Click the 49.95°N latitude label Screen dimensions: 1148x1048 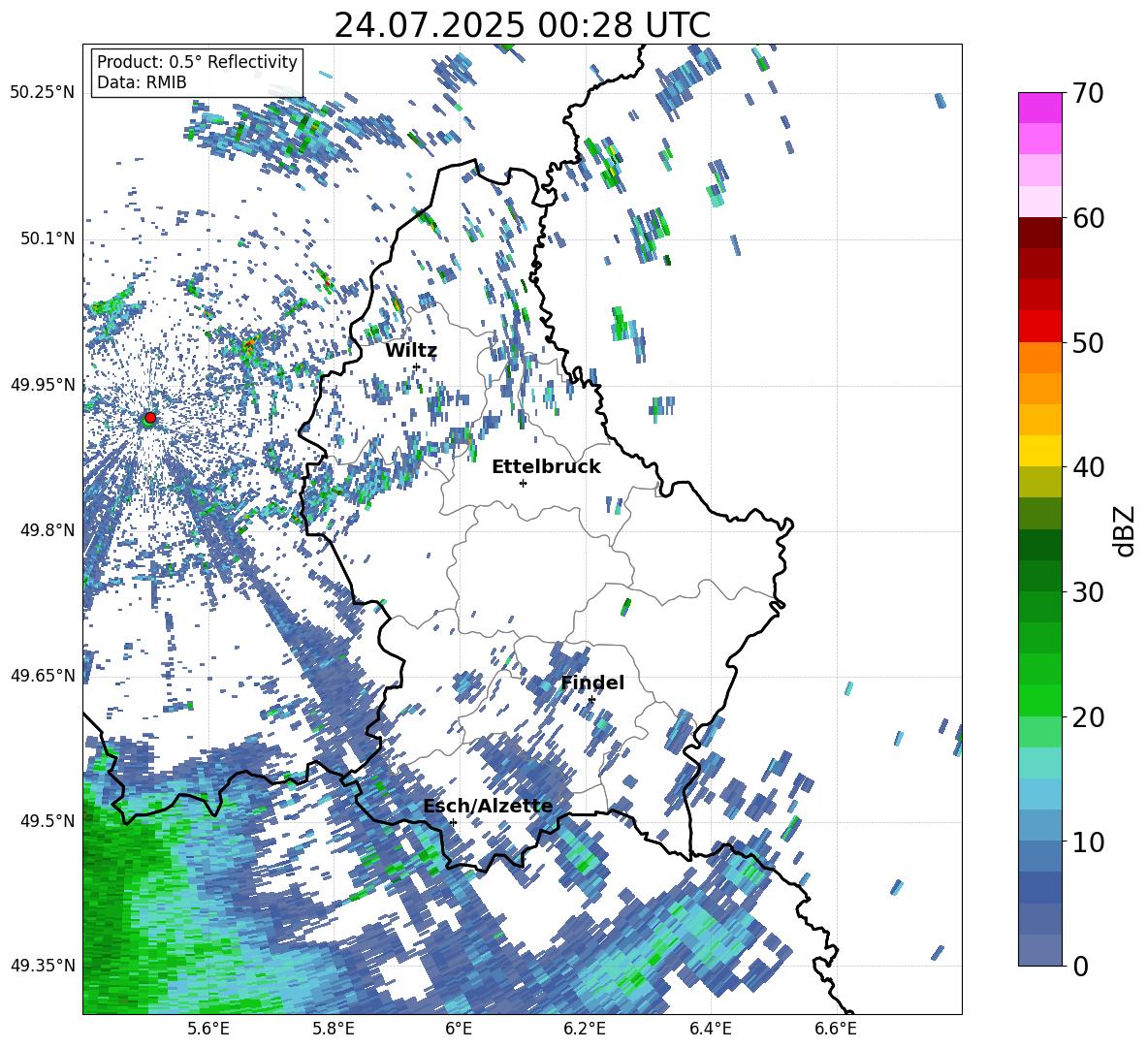pos(43,384)
